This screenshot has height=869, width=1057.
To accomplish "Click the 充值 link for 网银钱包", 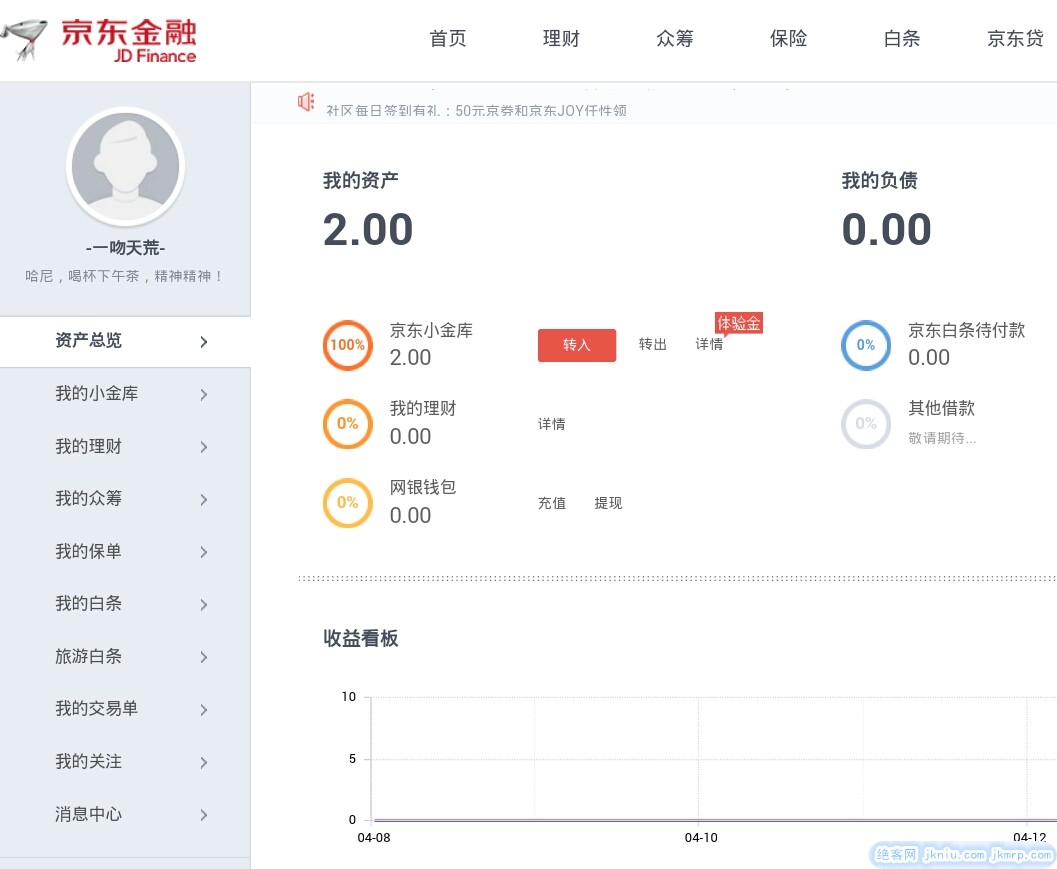I will 552,503.
